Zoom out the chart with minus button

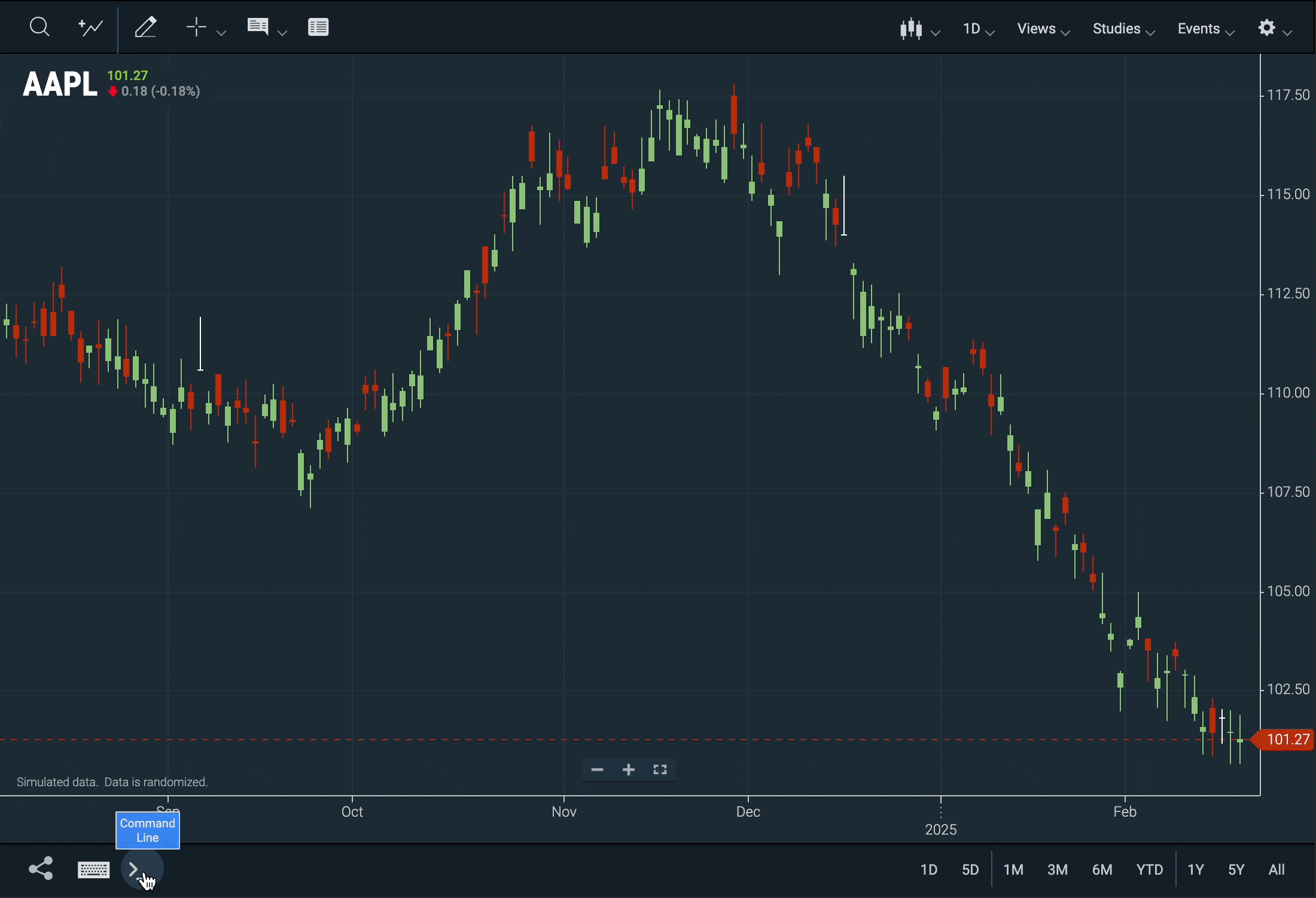598,770
